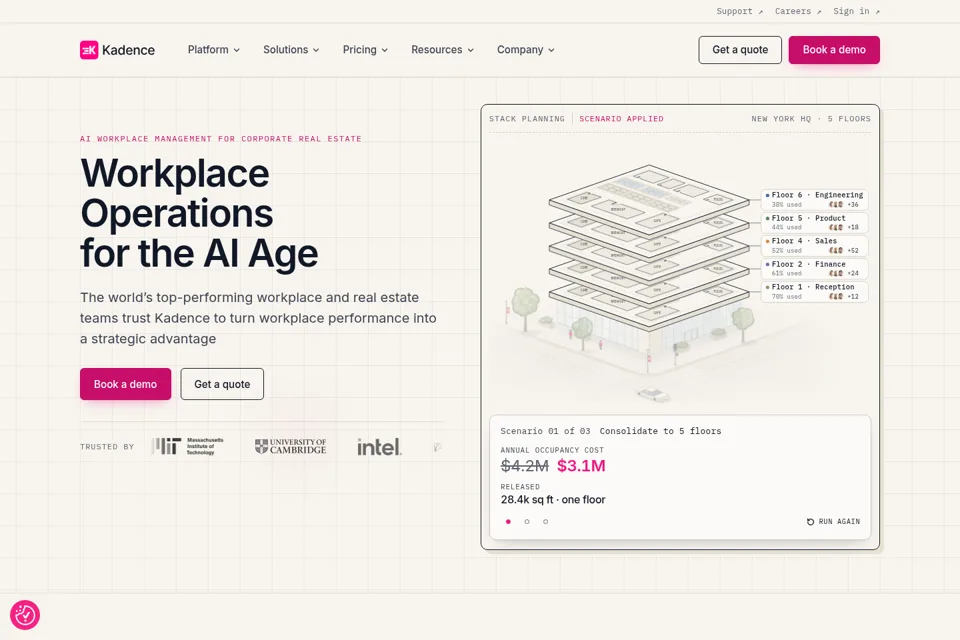Click Book a demo in header

click(x=834, y=50)
